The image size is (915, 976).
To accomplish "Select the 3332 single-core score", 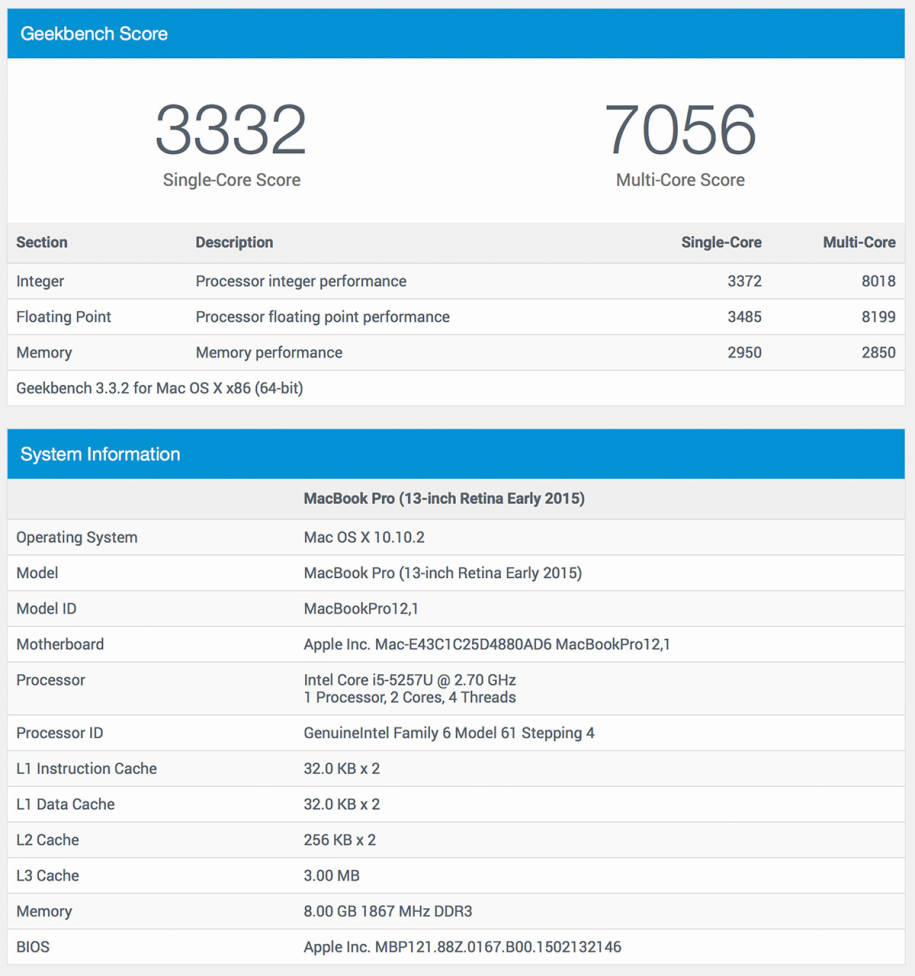I will pyautogui.click(x=231, y=129).
